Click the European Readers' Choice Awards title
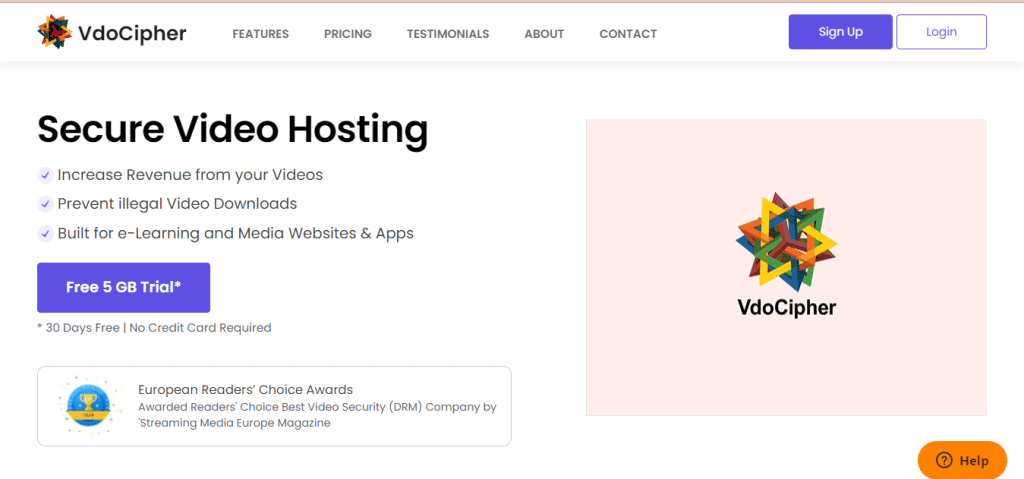This screenshot has width=1024, height=479. (x=245, y=389)
